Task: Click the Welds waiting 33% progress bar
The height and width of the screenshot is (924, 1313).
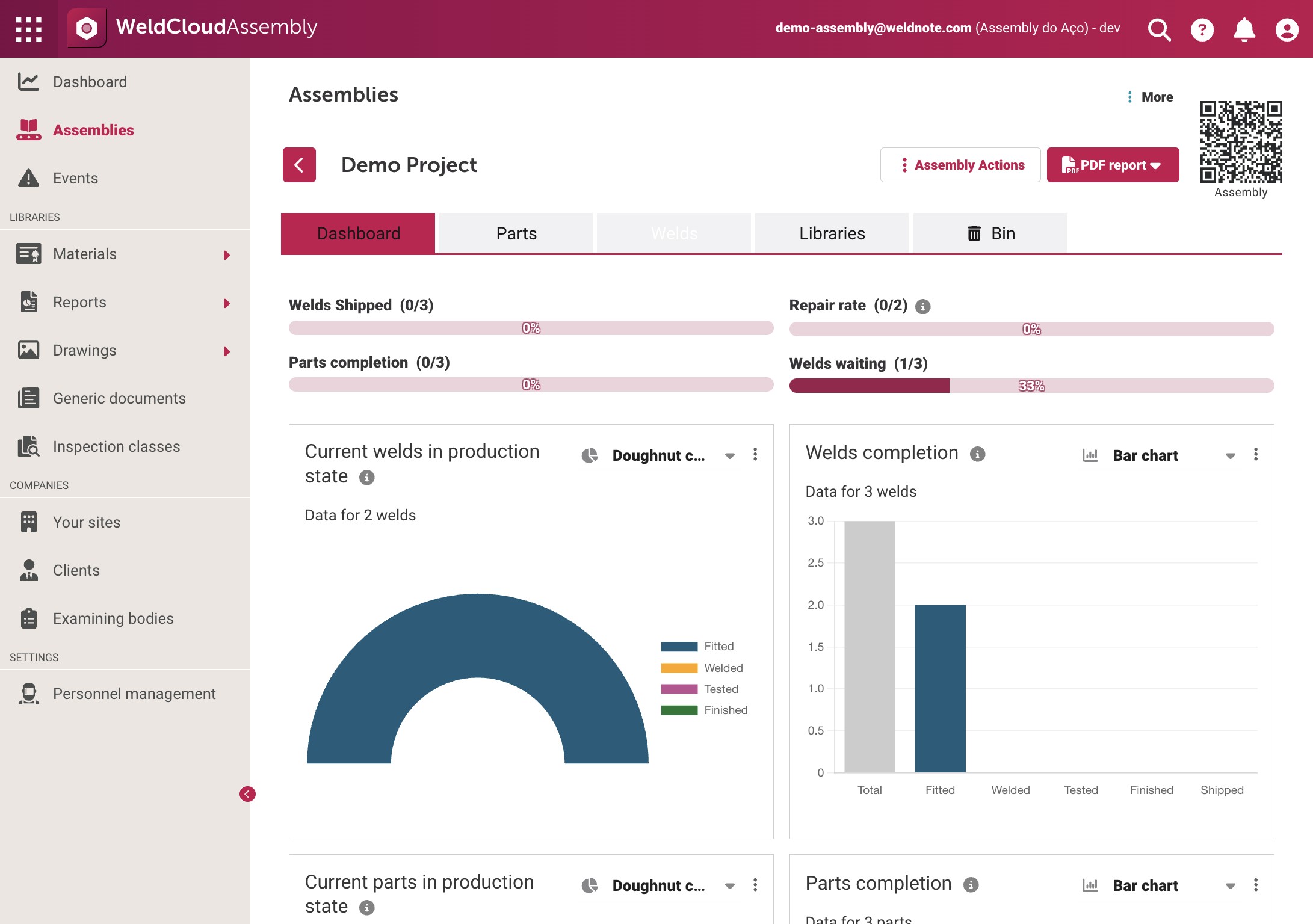Action: pos(1031,386)
